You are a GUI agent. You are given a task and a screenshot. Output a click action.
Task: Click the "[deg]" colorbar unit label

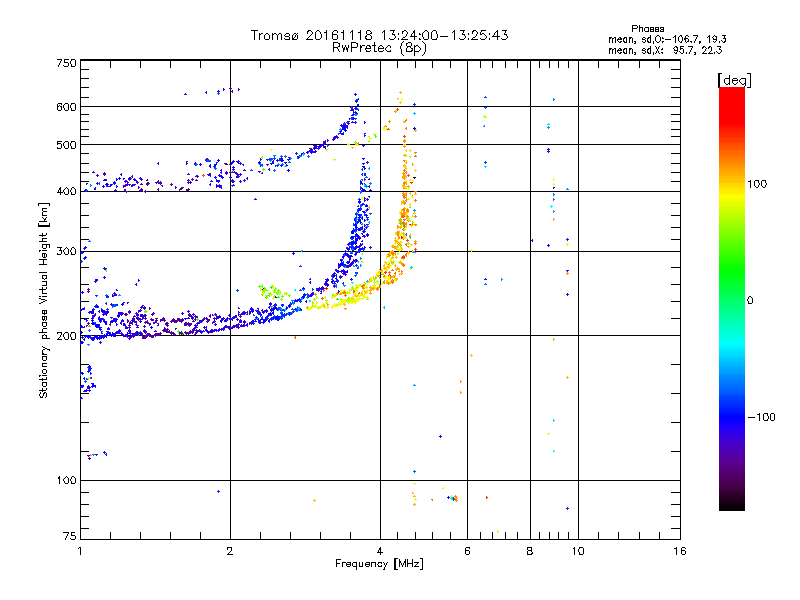click(734, 80)
